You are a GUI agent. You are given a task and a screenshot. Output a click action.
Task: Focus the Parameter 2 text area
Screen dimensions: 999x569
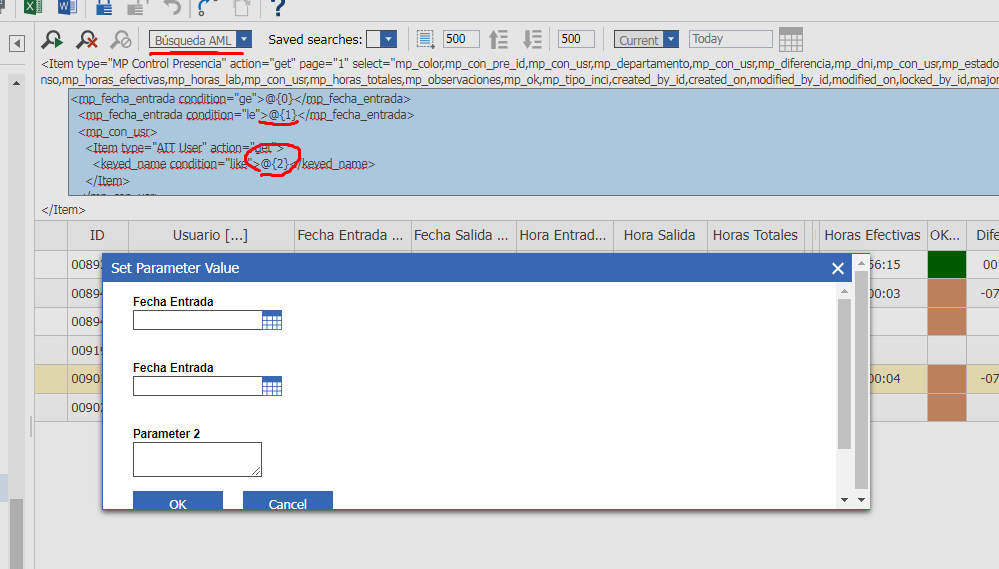[198, 459]
